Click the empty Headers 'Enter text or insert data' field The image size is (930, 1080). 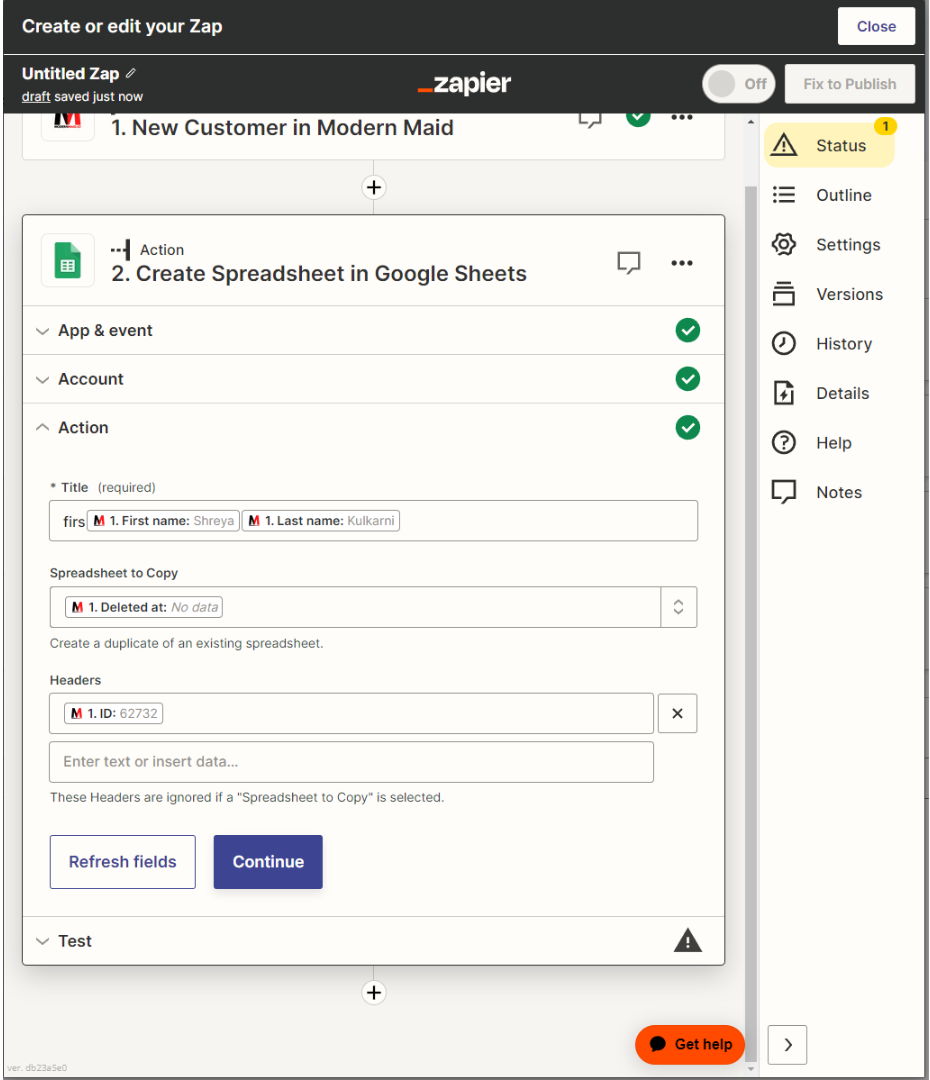(x=351, y=762)
